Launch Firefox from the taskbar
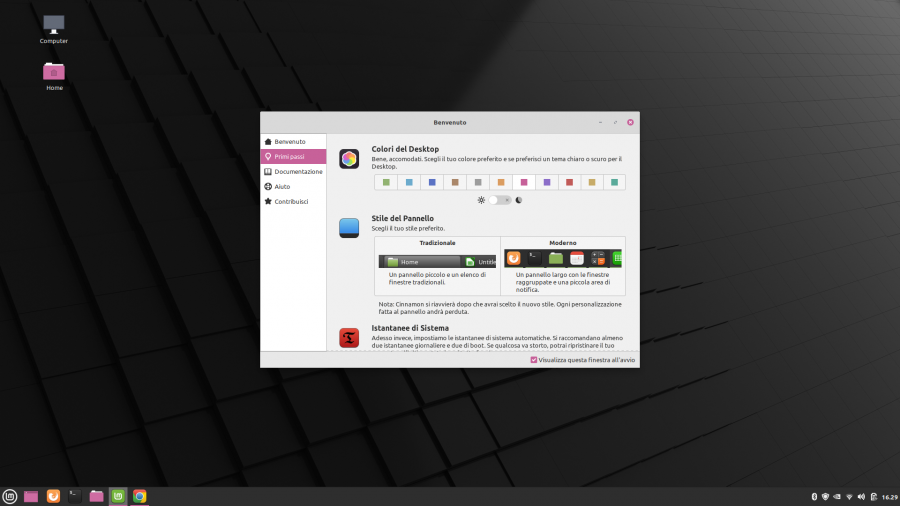The height and width of the screenshot is (506, 900). pyautogui.click(x=53, y=496)
